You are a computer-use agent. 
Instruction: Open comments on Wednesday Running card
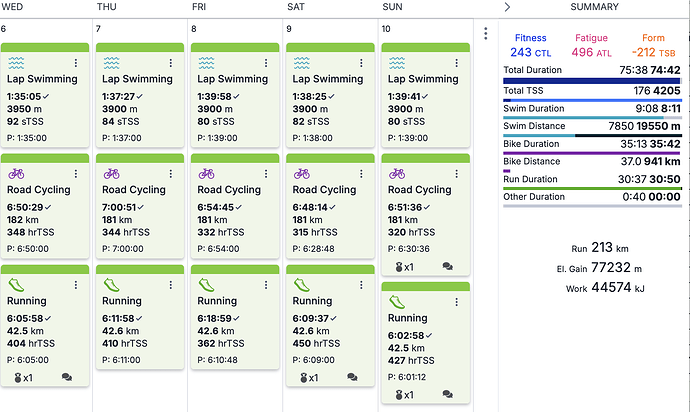(x=67, y=377)
